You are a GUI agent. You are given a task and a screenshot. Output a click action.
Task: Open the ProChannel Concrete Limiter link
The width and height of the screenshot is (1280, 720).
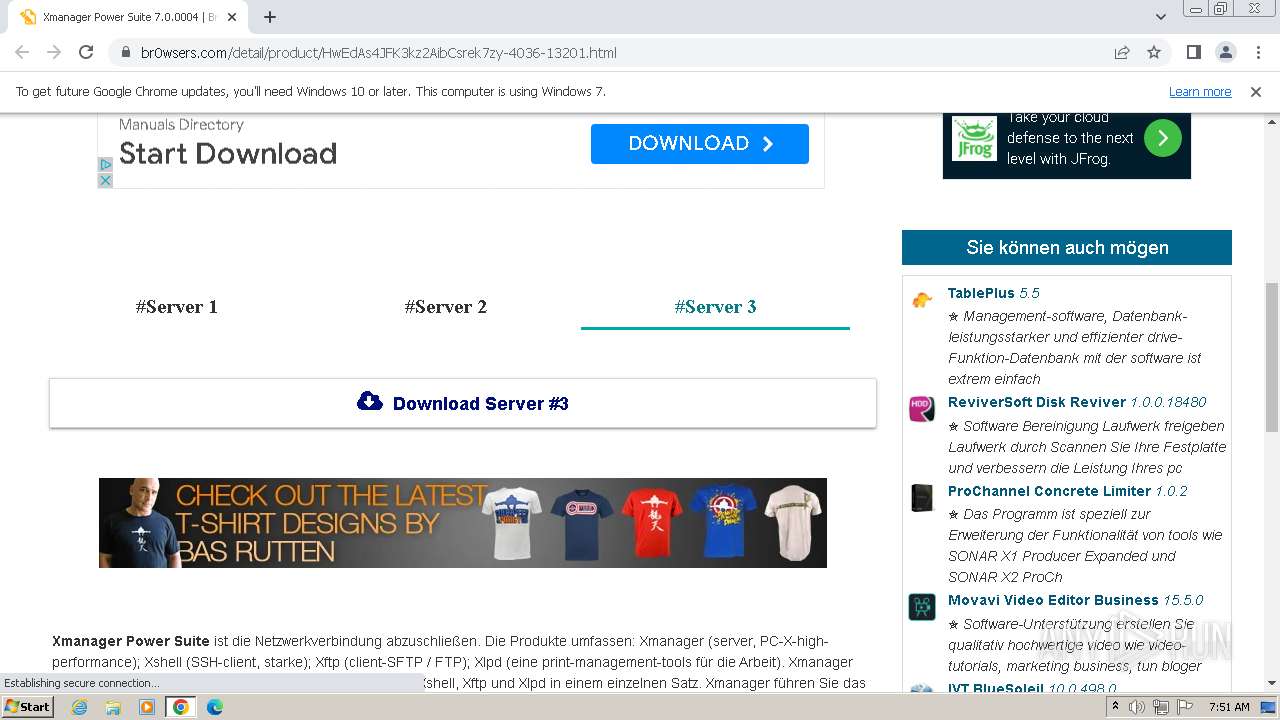click(x=1067, y=491)
